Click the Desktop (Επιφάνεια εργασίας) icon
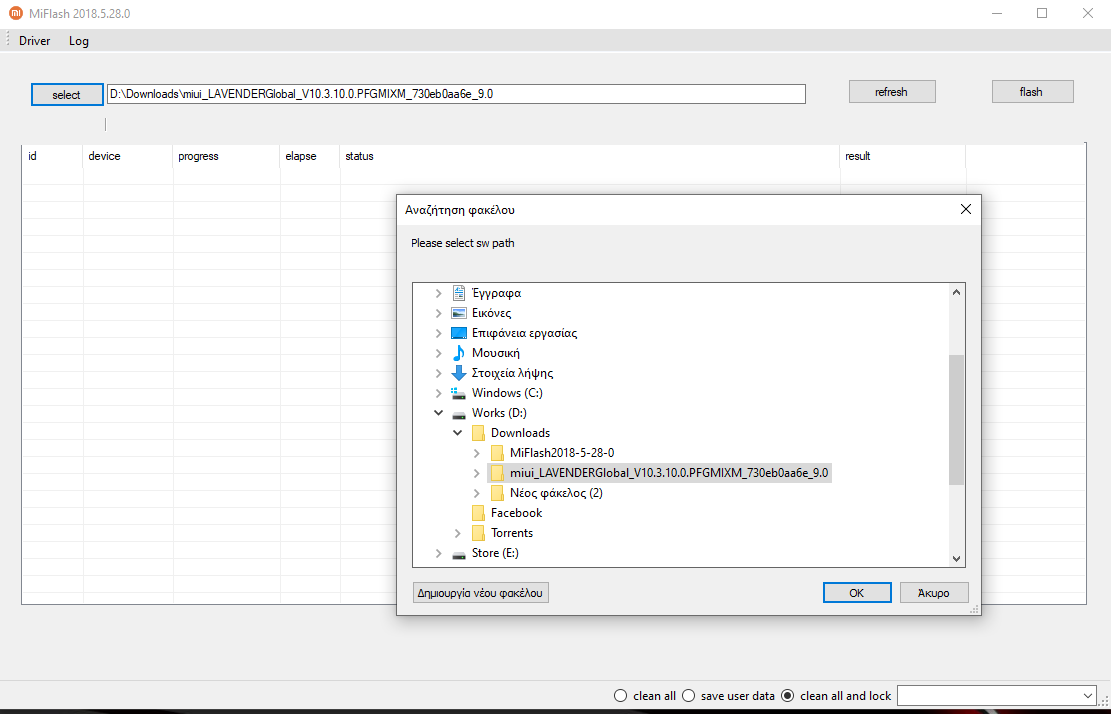Viewport: 1111px width, 714px height. point(459,333)
